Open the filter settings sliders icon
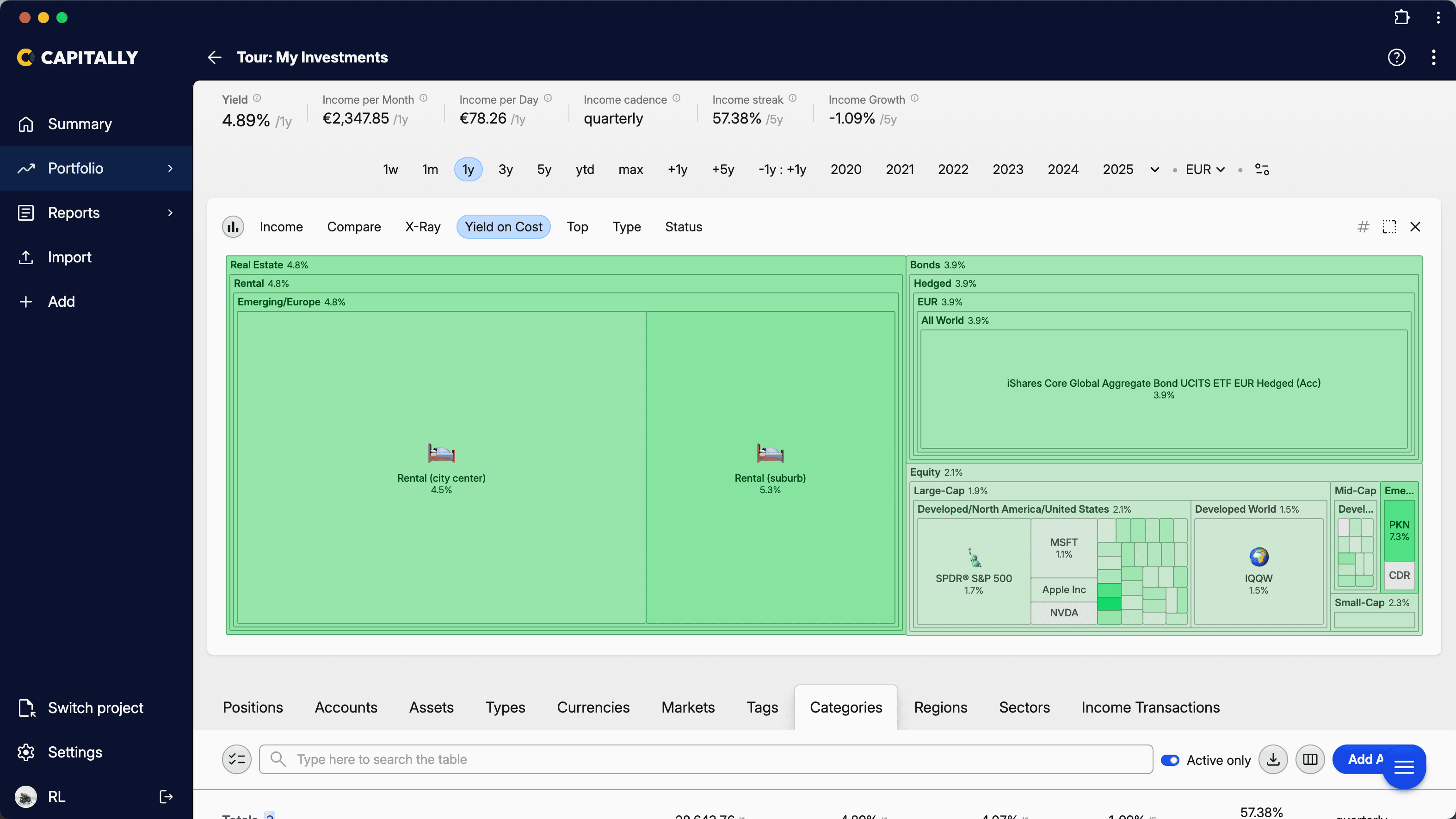The height and width of the screenshot is (819, 1456). tap(1262, 169)
